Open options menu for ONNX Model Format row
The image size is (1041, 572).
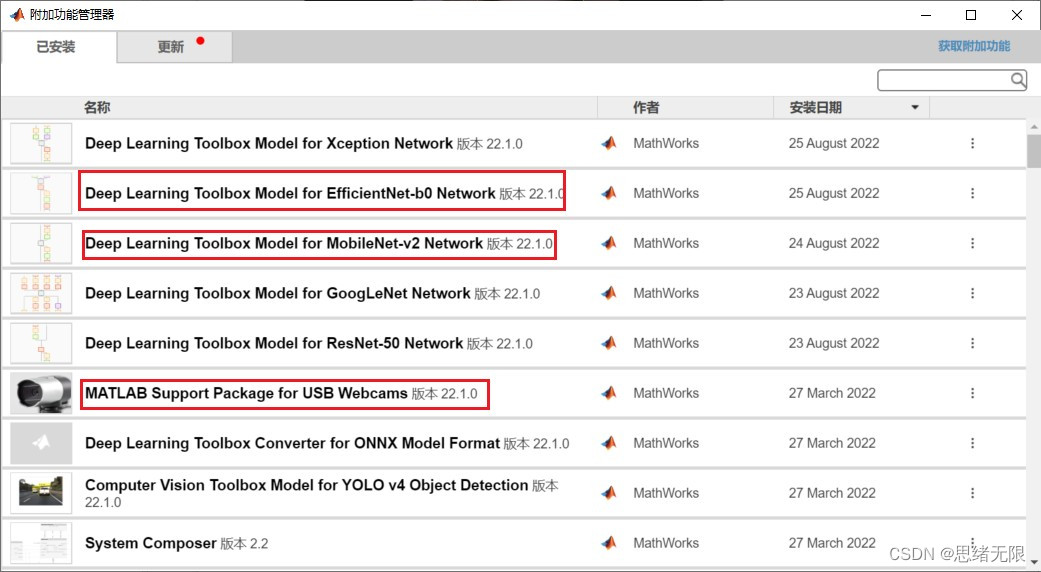972,443
